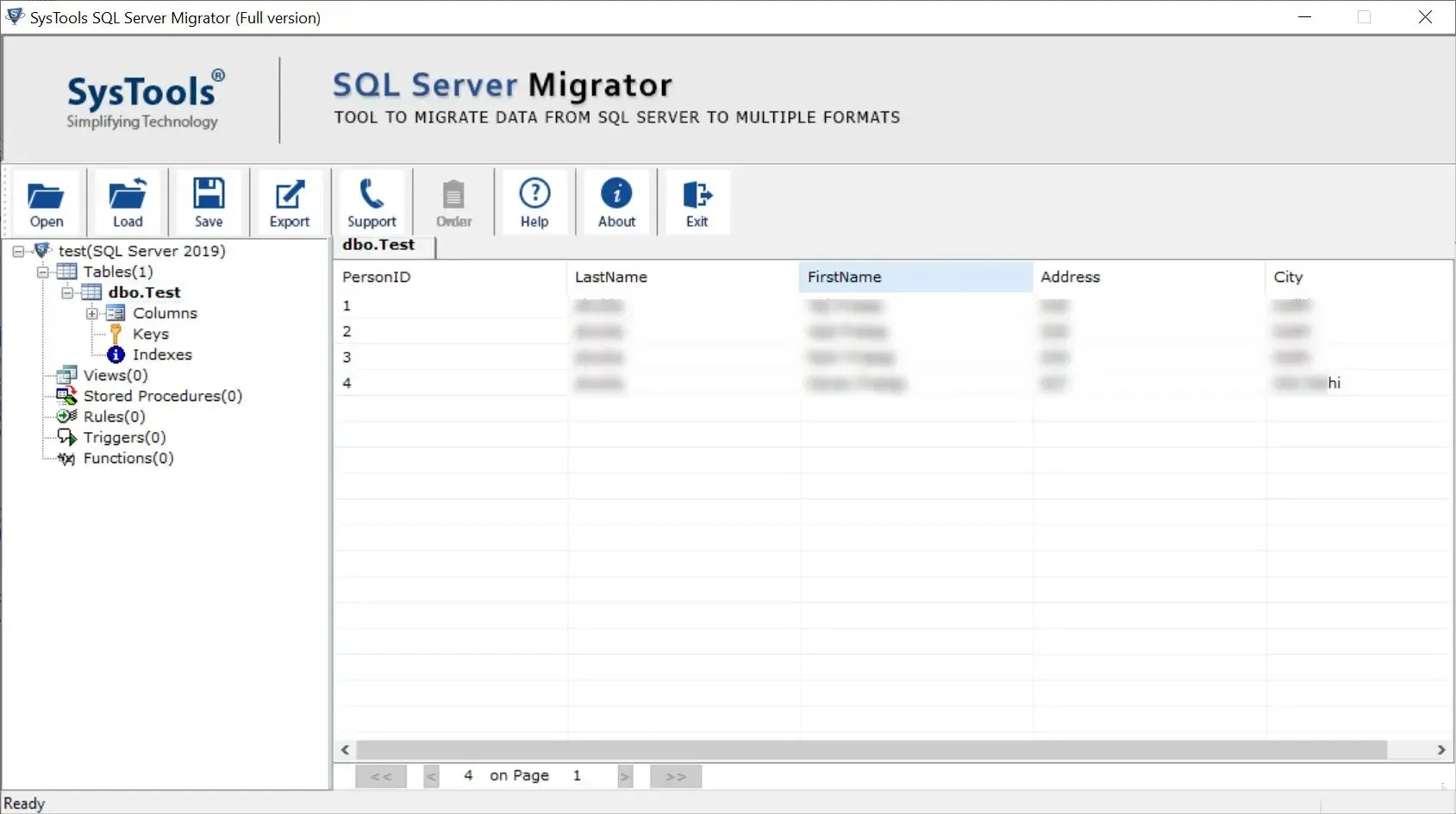This screenshot has width=1456, height=814.
Task: Select Stored Procedures(0) in the tree
Action: click(x=162, y=396)
